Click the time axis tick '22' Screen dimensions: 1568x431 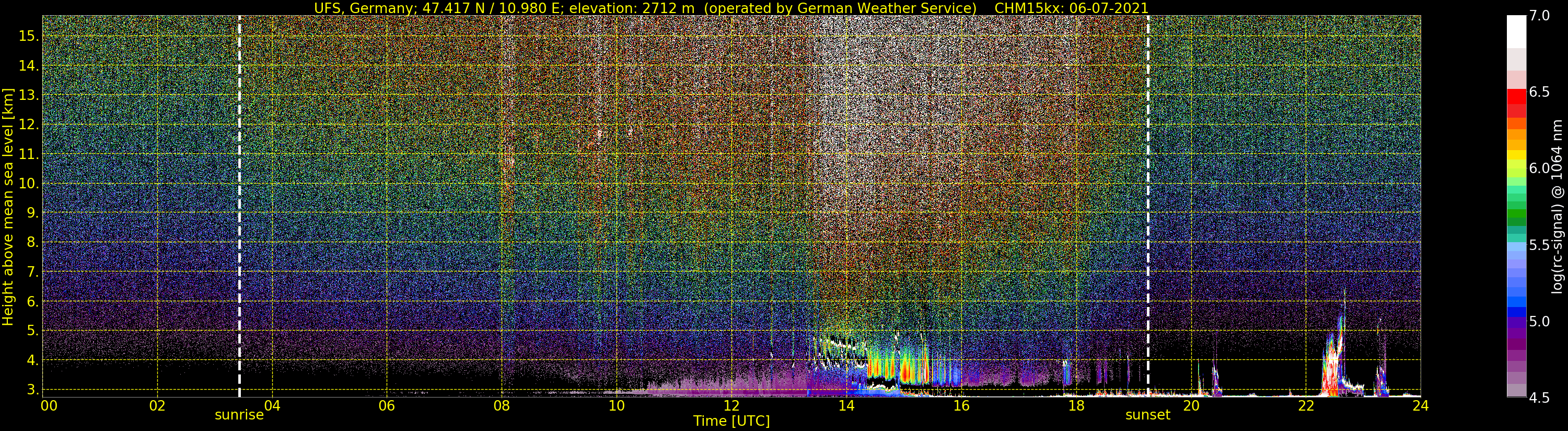(1306, 405)
